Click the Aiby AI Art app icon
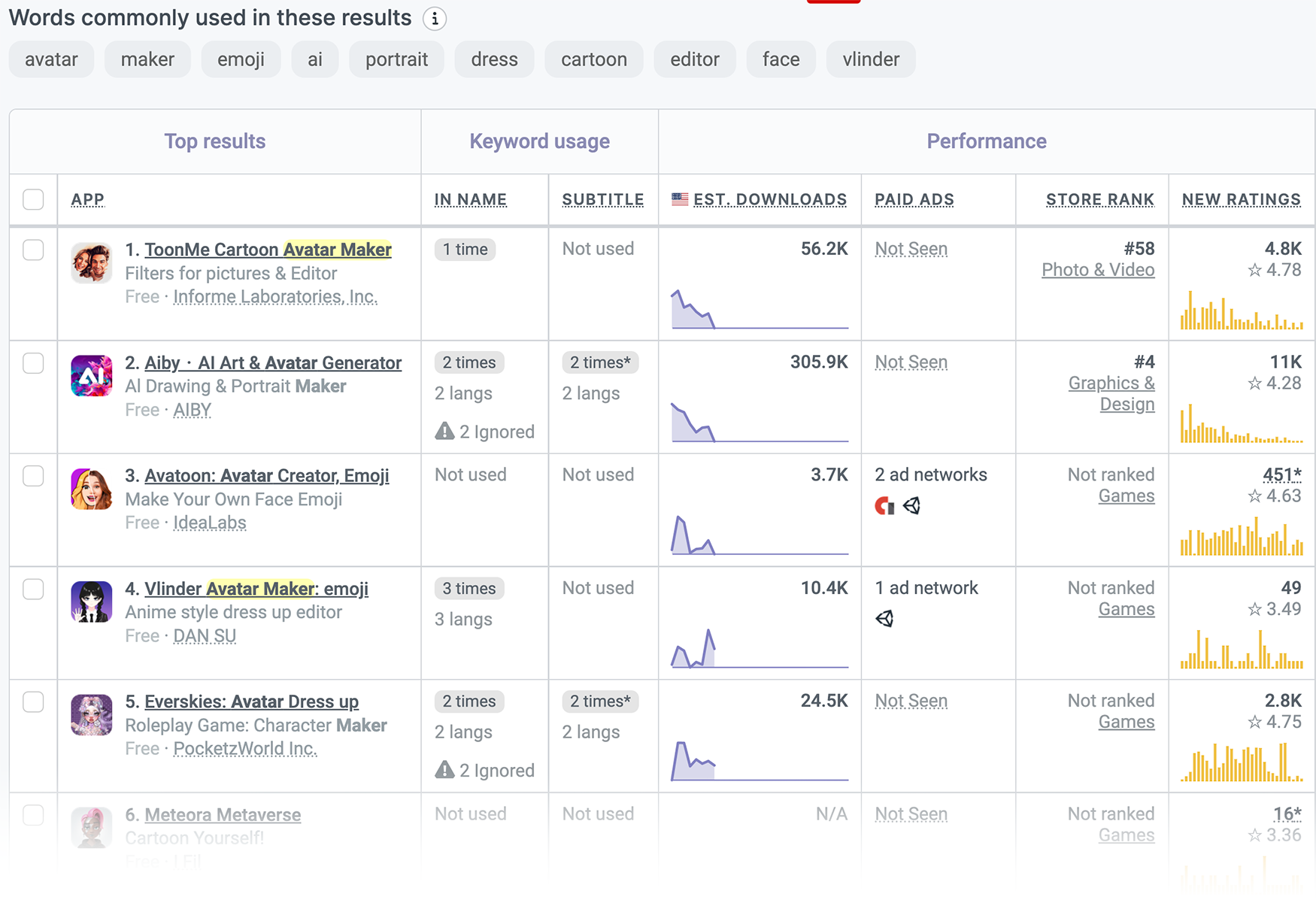The width and height of the screenshot is (1316, 906). 91,376
